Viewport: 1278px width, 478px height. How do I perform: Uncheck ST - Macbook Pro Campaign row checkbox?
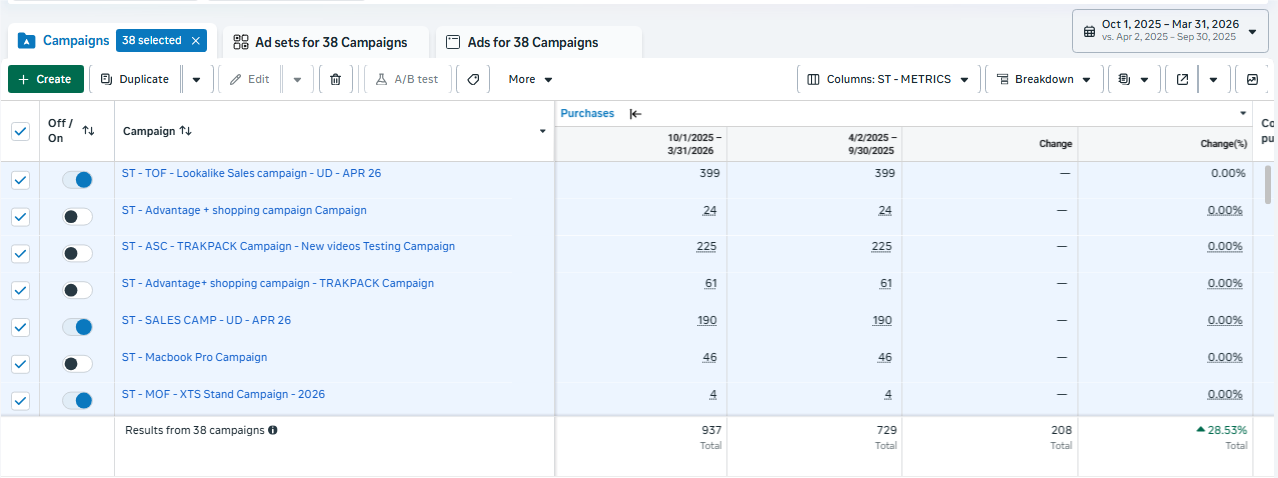[20, 364]
